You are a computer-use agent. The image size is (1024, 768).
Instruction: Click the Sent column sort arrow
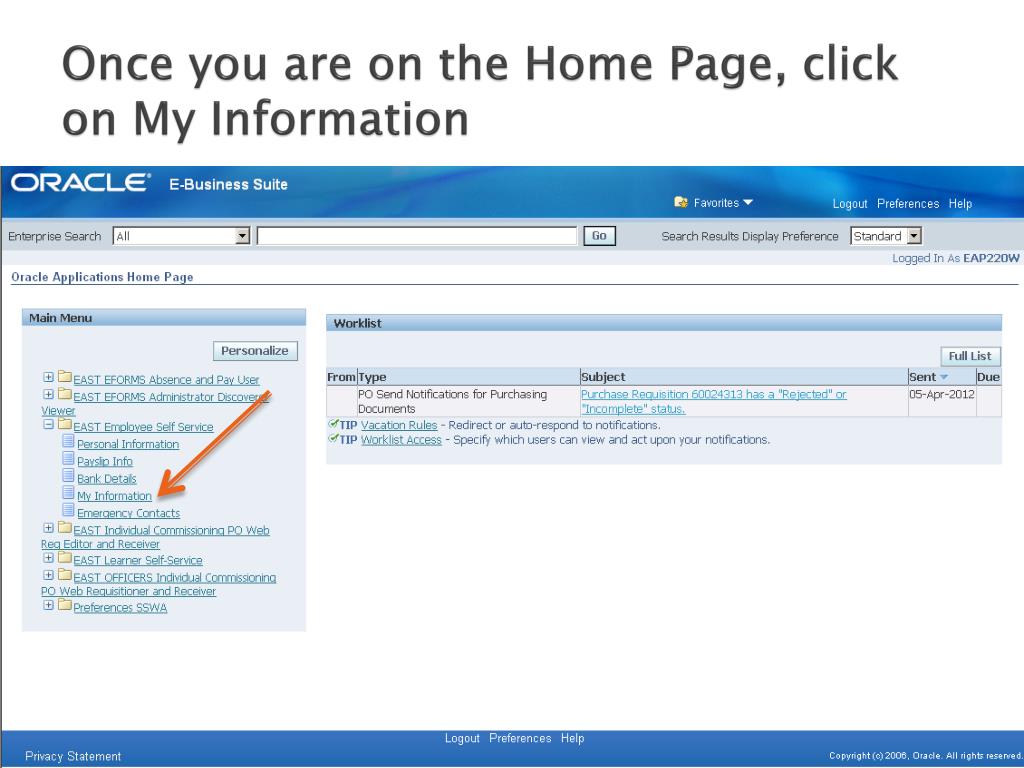click(944, 377)
